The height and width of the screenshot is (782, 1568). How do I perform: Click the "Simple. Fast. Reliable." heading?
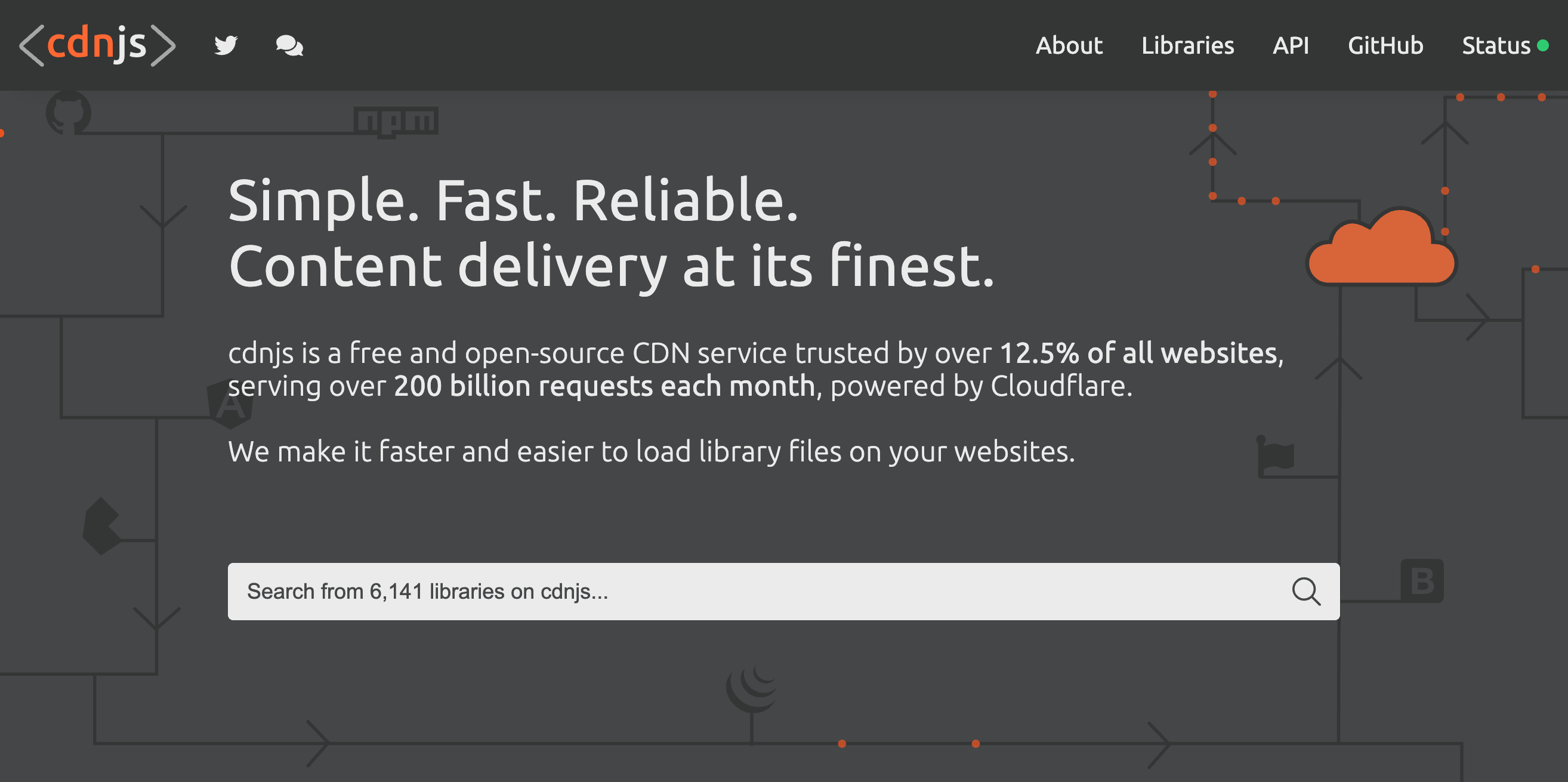pos(513,201)
